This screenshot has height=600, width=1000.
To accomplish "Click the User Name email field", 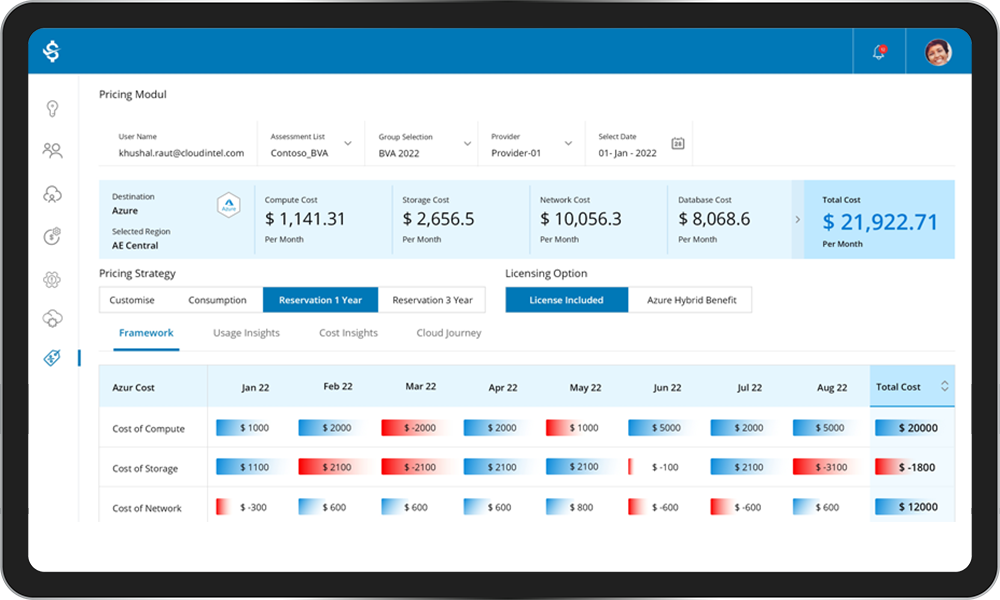I will pos(181,153).
